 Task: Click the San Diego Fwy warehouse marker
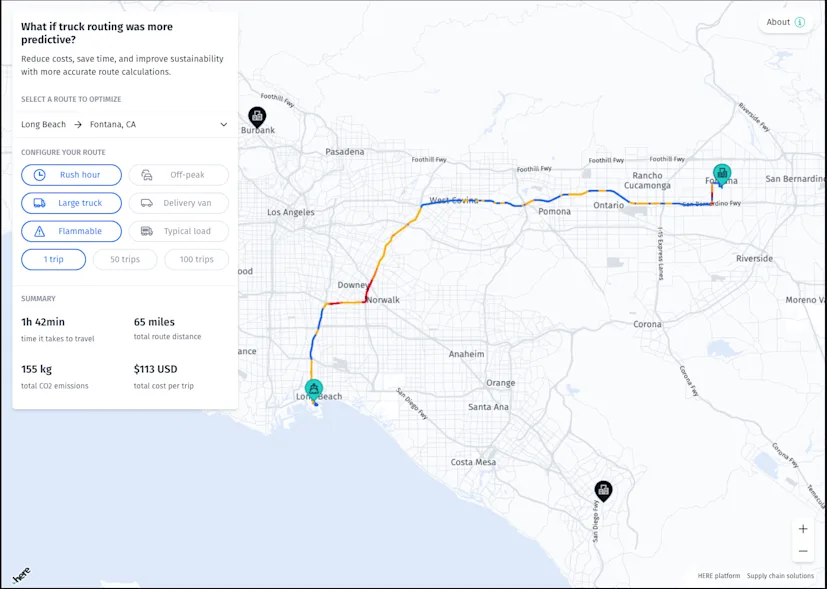[603, 491]
